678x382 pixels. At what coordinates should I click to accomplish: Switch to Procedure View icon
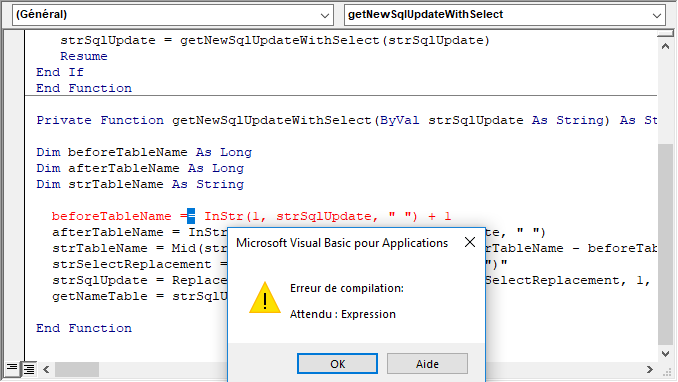click(x=12, y=369)
